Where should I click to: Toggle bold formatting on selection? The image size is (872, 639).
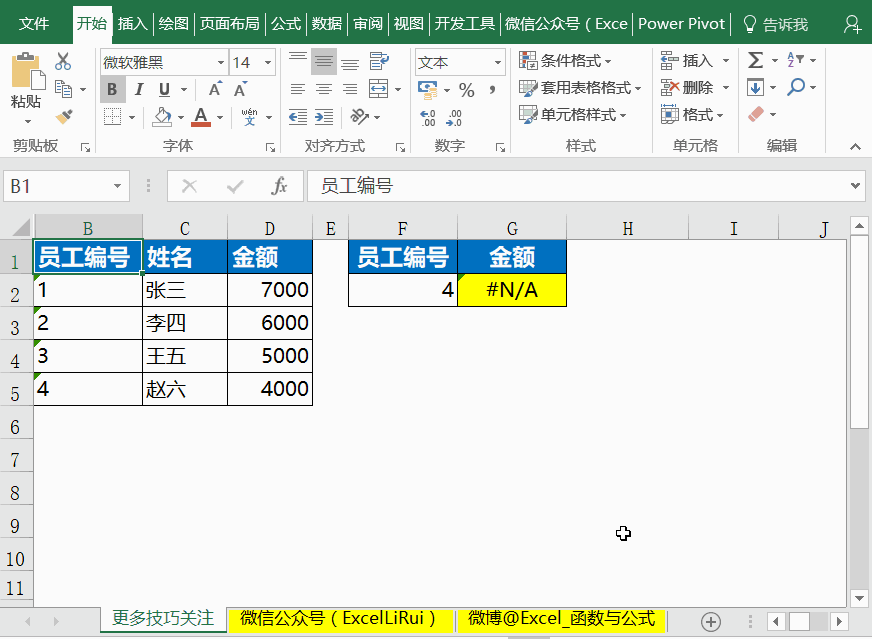112,89
